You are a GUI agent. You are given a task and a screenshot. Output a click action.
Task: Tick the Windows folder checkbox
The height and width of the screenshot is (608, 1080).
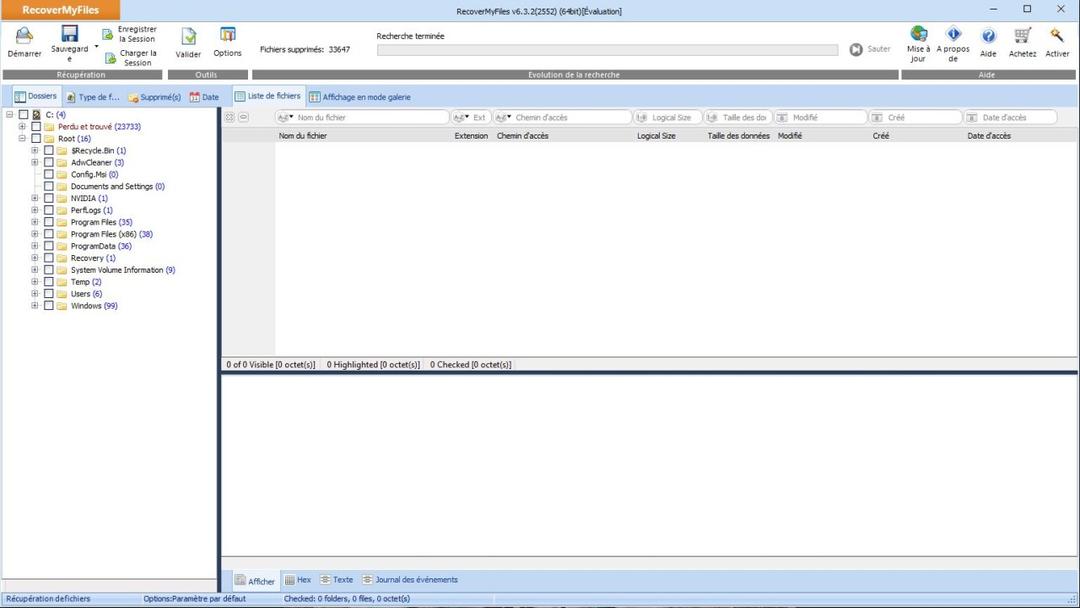(x=49, y=306)
